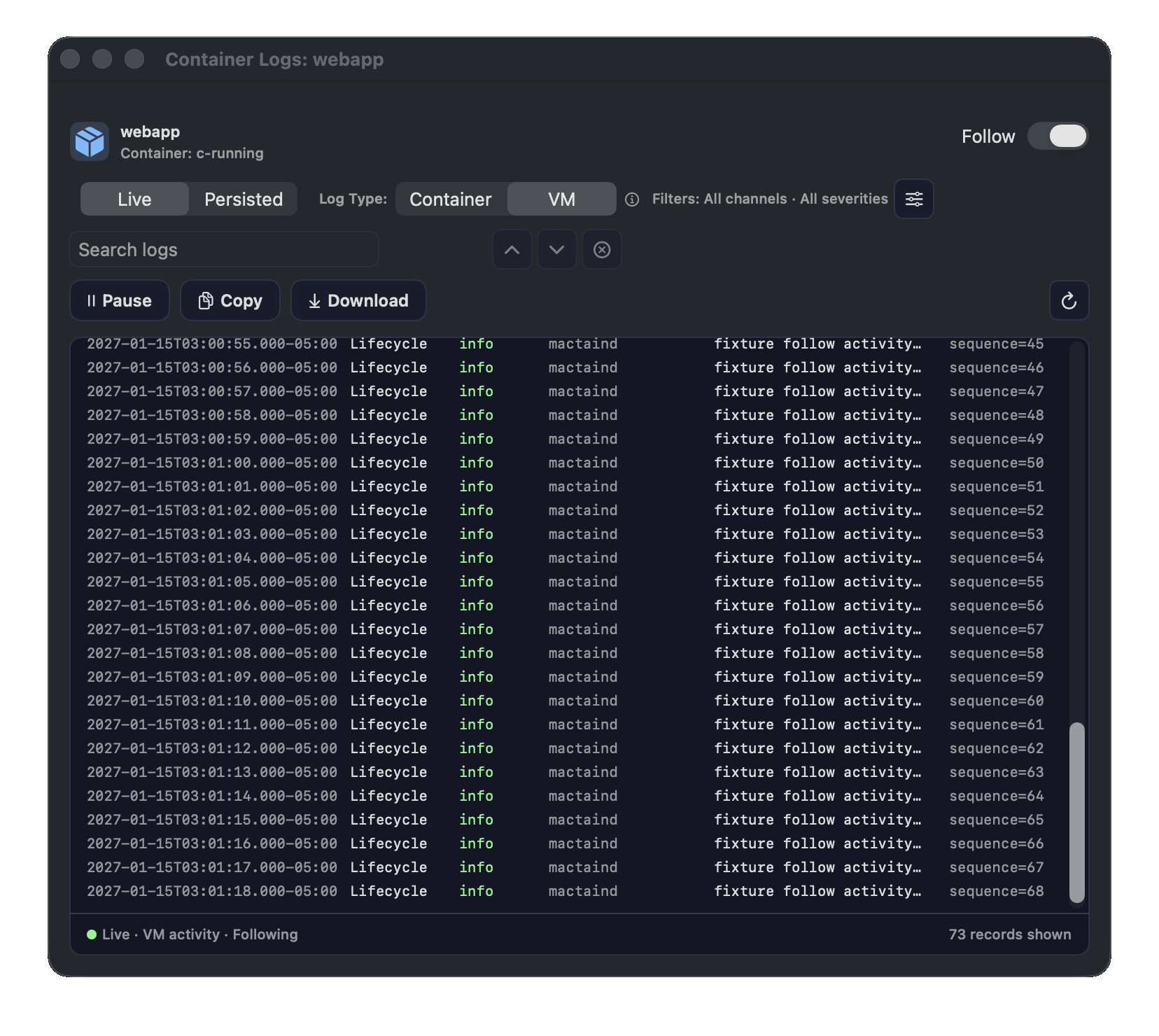Click the filters info icon

tap(632, 199)
